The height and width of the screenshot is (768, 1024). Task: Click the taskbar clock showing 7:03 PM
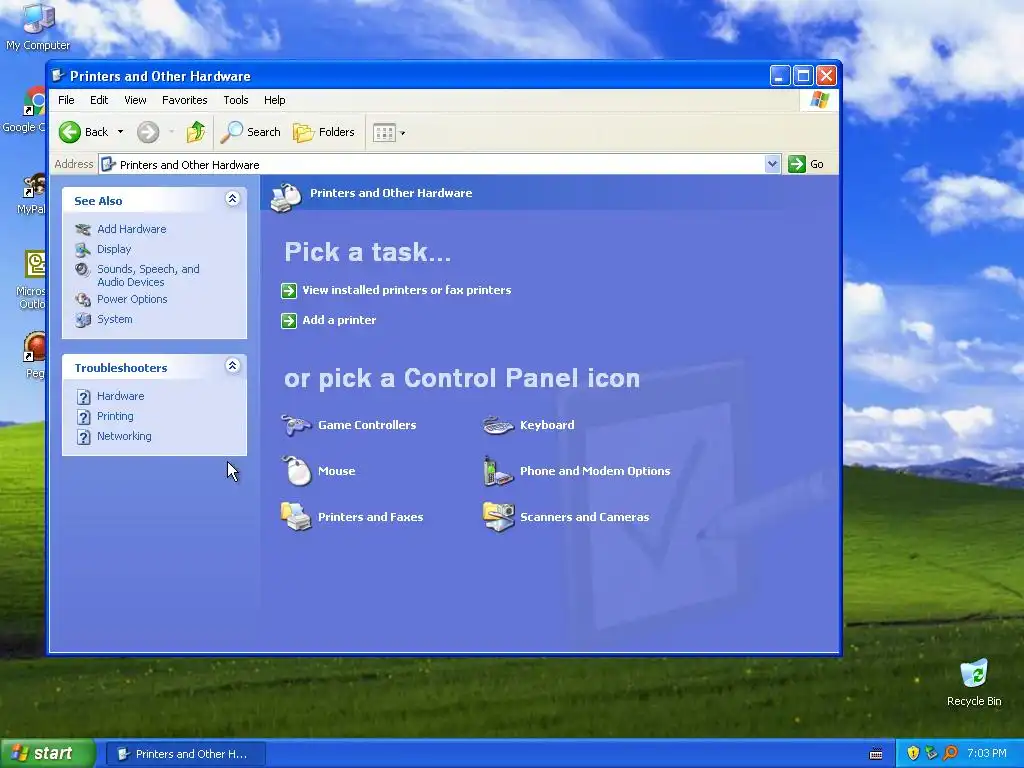tap(986, 753)
